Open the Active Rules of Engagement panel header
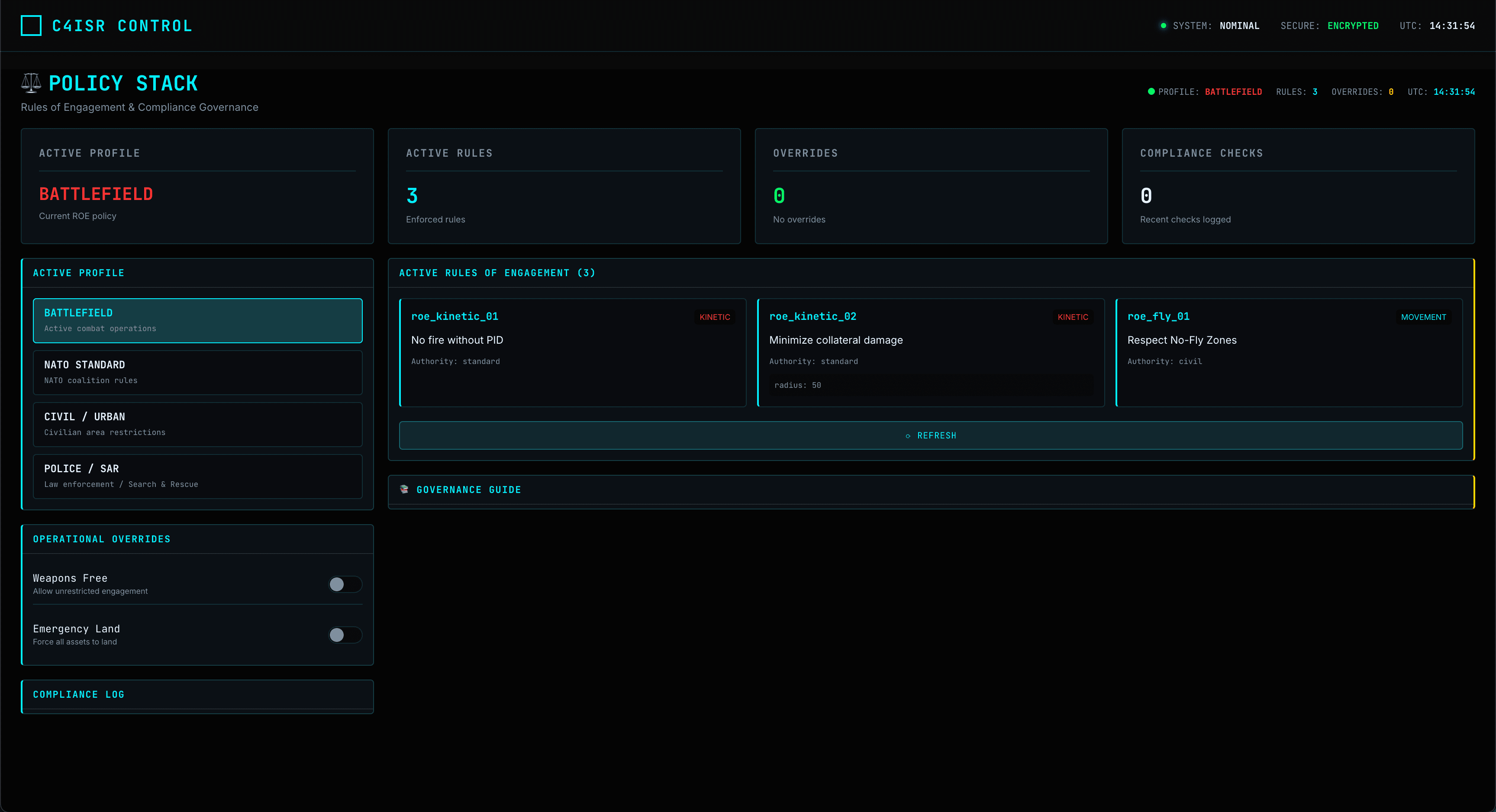Screen dimensions: 1496x812 [497, 272]
